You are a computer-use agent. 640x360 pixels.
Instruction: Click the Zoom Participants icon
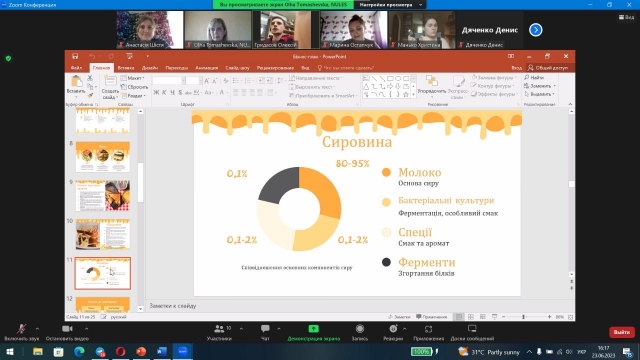tap(219, 329)
